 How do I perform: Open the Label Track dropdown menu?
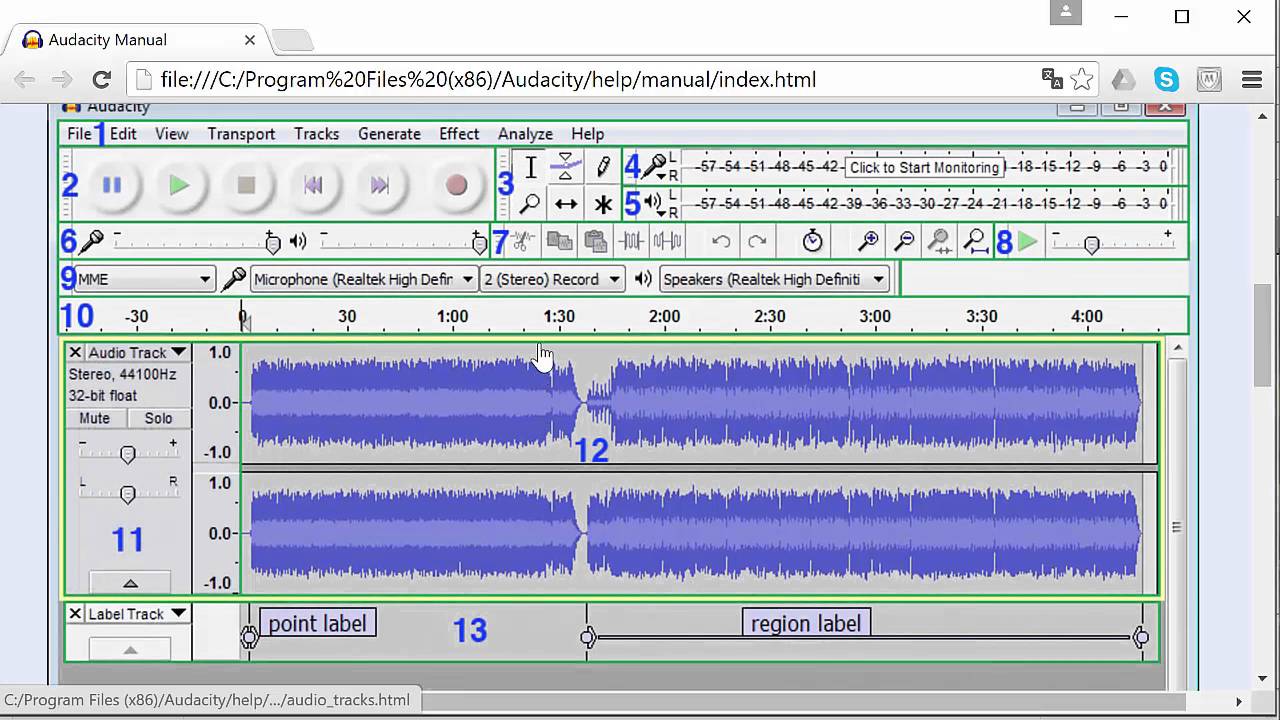[137, 614]
